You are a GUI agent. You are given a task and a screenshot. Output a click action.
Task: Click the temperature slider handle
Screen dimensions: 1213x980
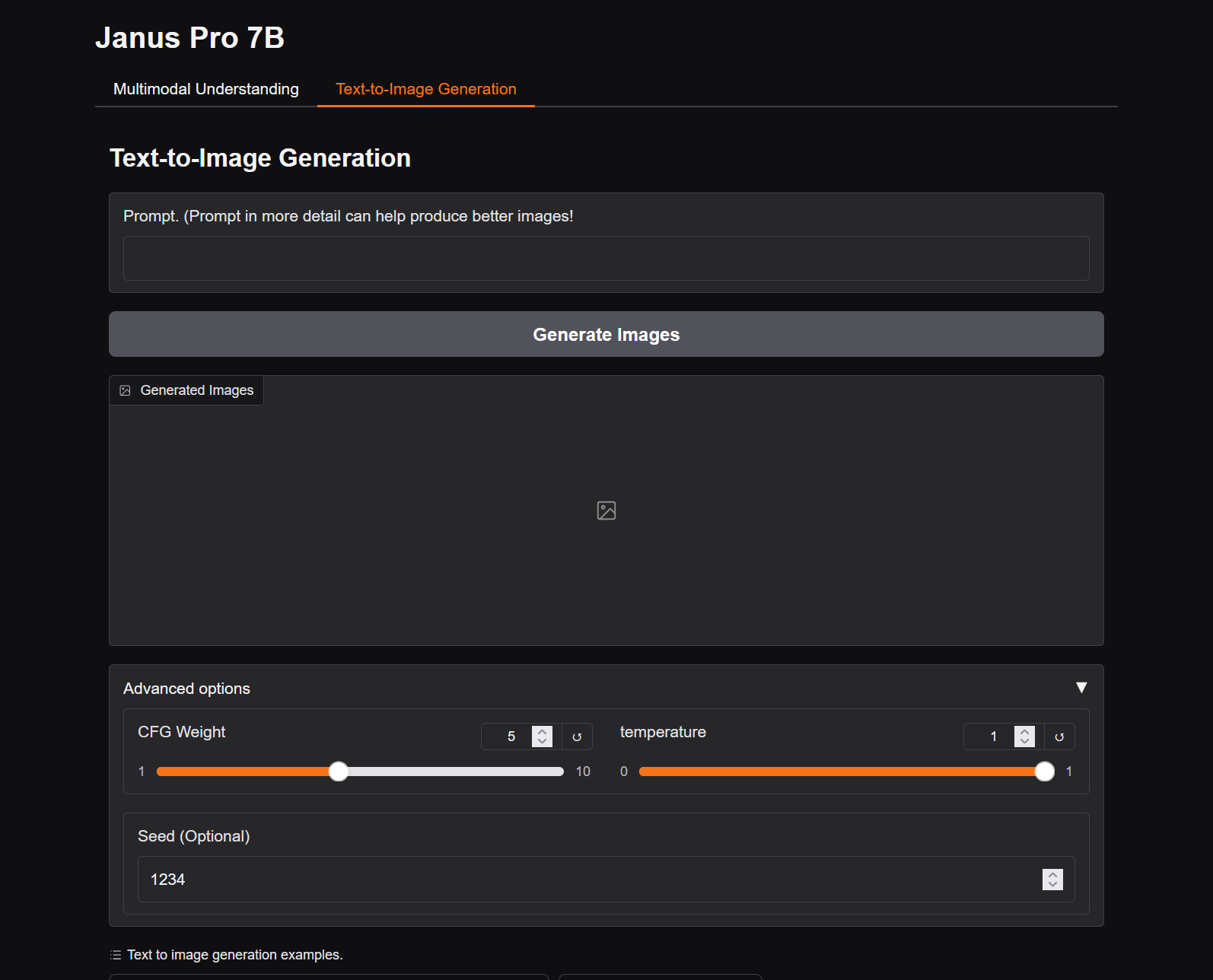point(1045,772)
